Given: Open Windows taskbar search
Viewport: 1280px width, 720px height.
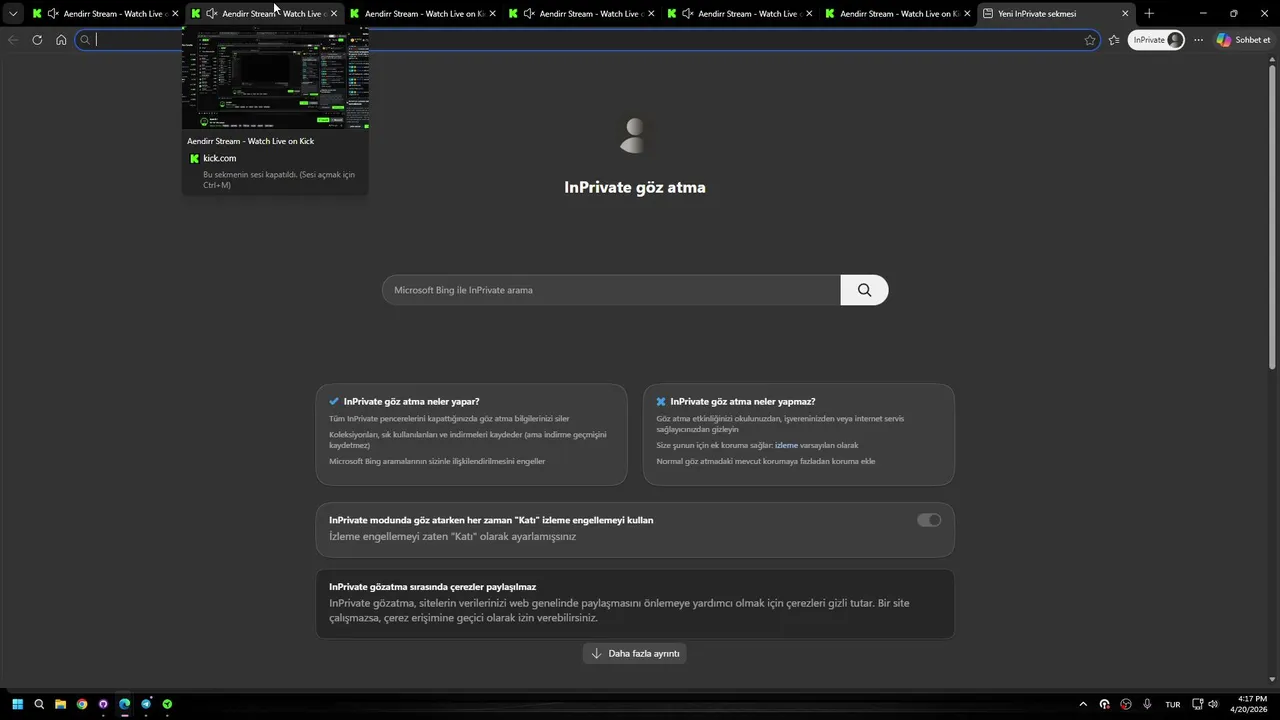Looking at the screenshot, I should pos(39,704).
